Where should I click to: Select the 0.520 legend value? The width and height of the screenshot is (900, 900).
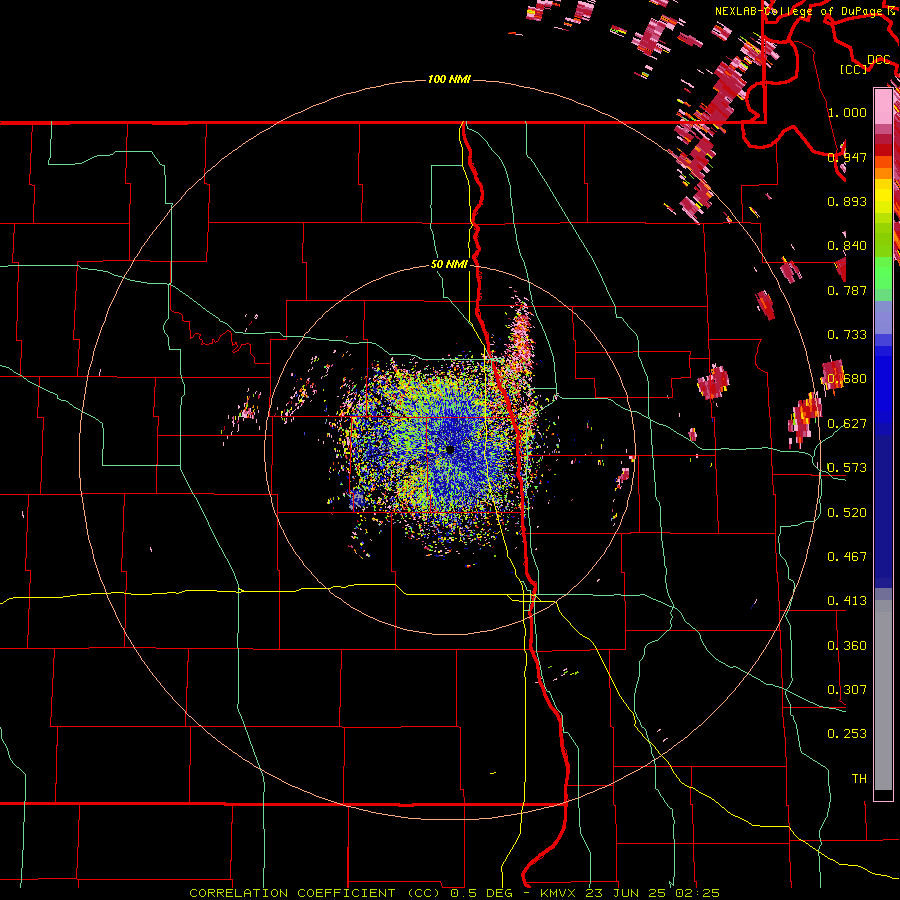847,513
